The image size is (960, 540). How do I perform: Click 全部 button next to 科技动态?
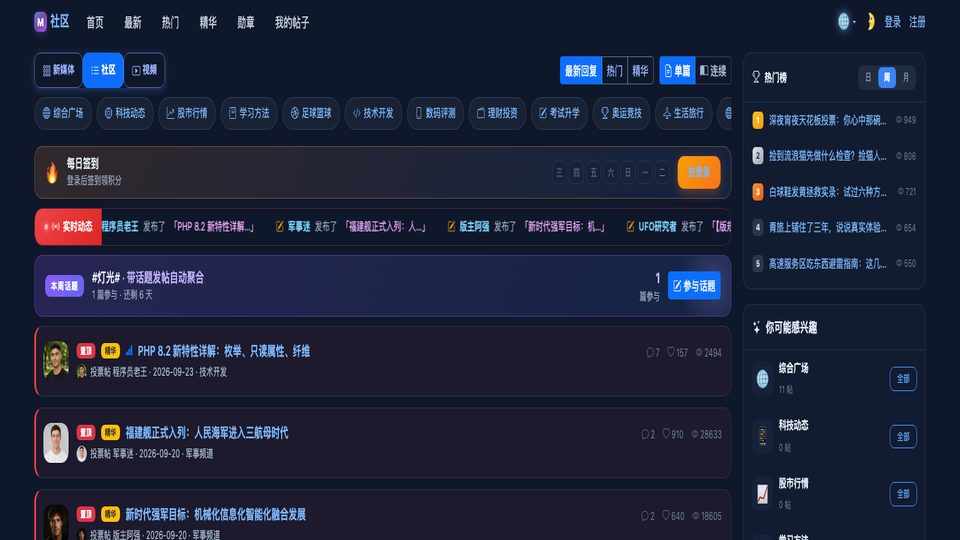(x=903, y=437)
